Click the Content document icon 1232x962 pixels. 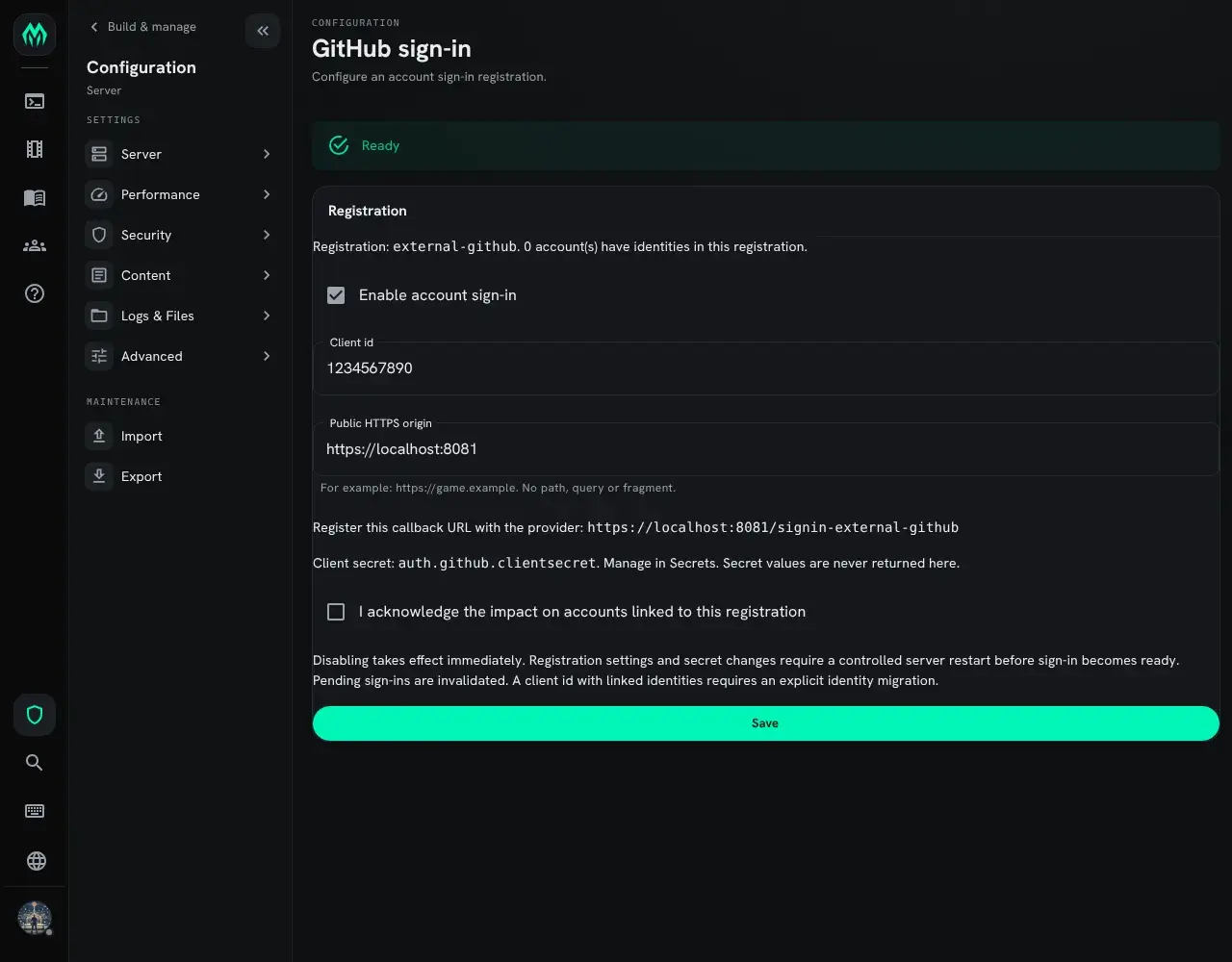pos(99,275)
